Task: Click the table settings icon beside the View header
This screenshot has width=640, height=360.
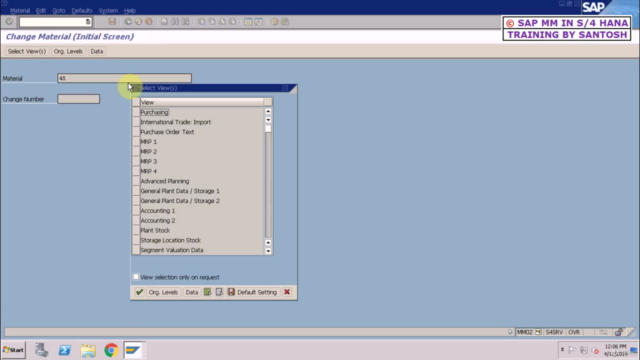Action: coord(268,102)
